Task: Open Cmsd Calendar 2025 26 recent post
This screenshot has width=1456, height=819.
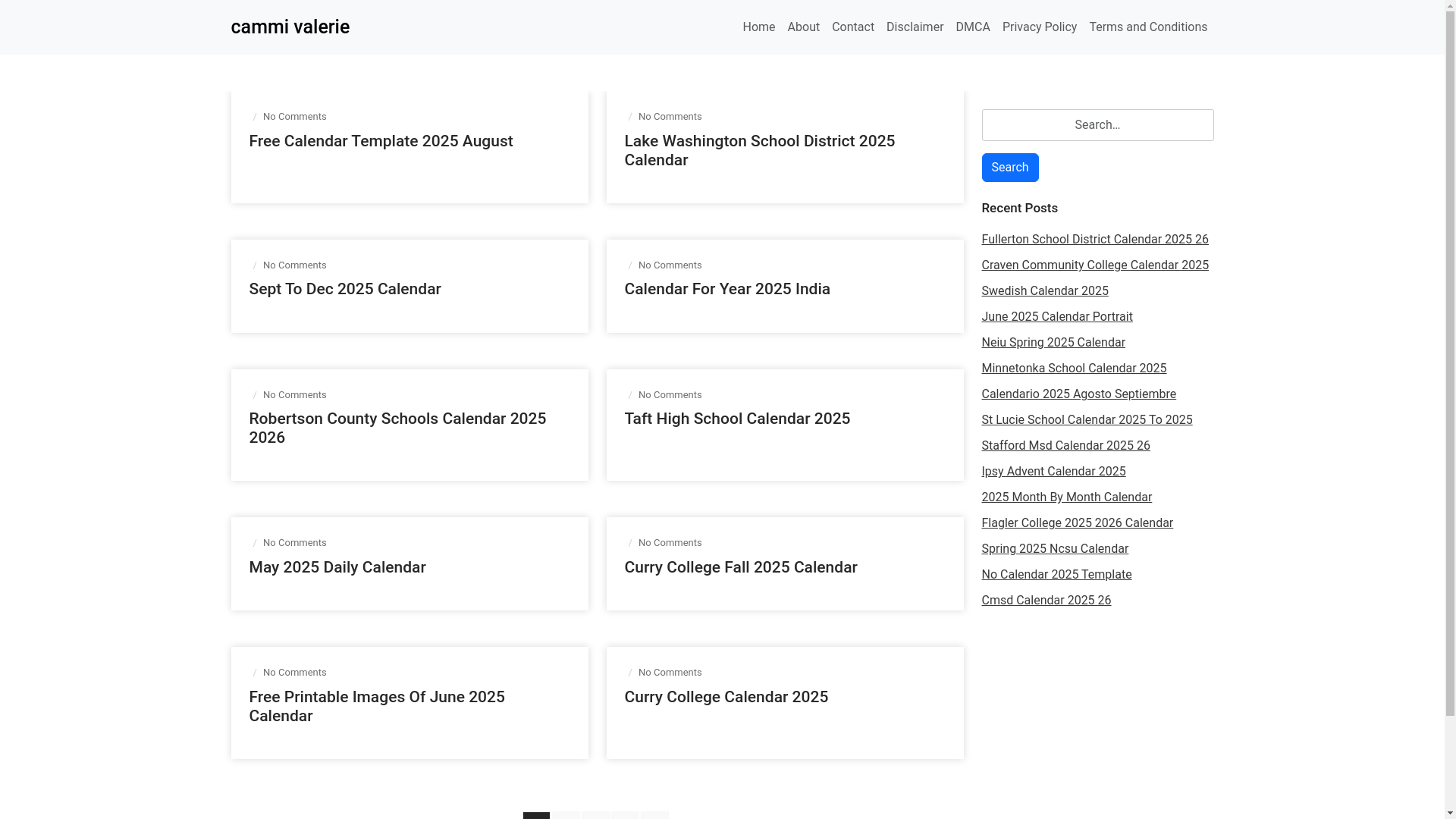Action: [x=1046, y=601]
